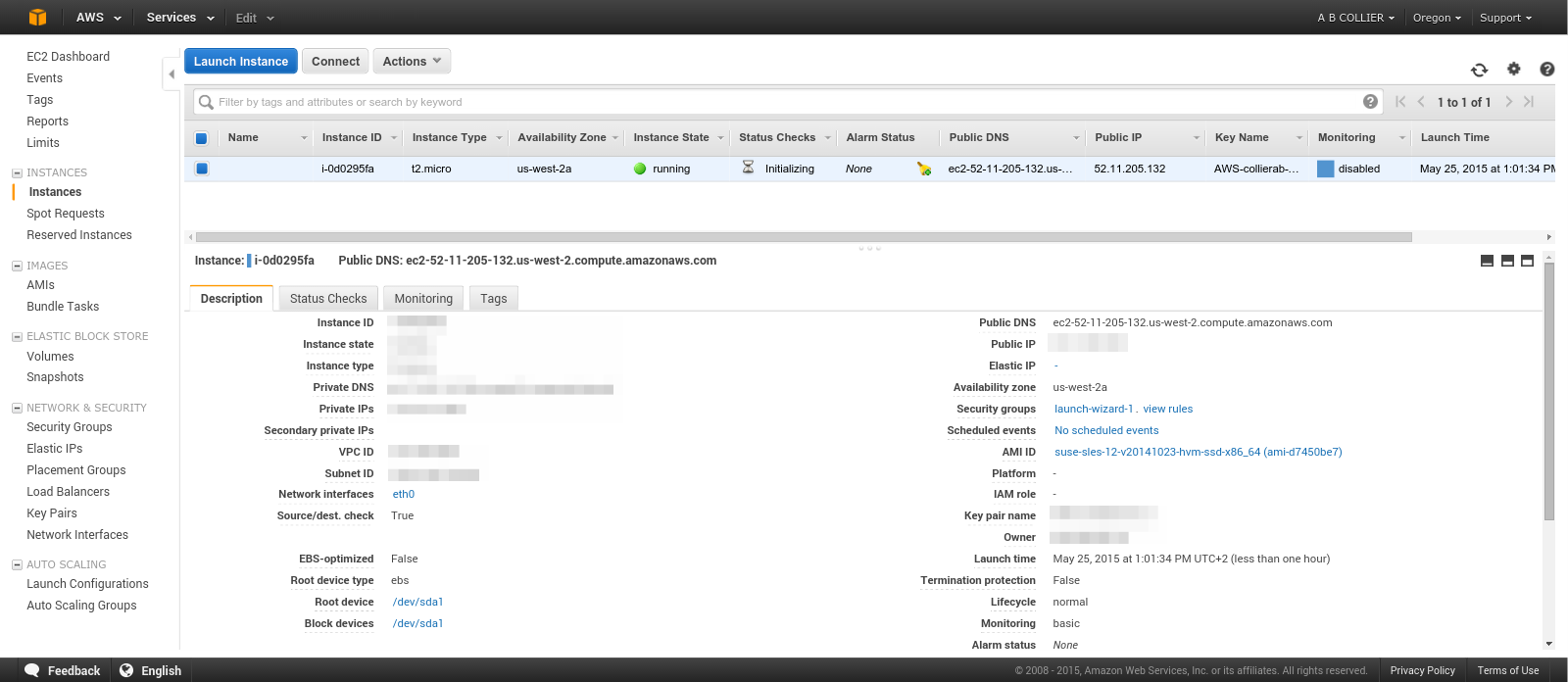This screenshot has width=1568, height=682.
Task: Switch to the Status Checks tab
Action: (x=327, y=299)
